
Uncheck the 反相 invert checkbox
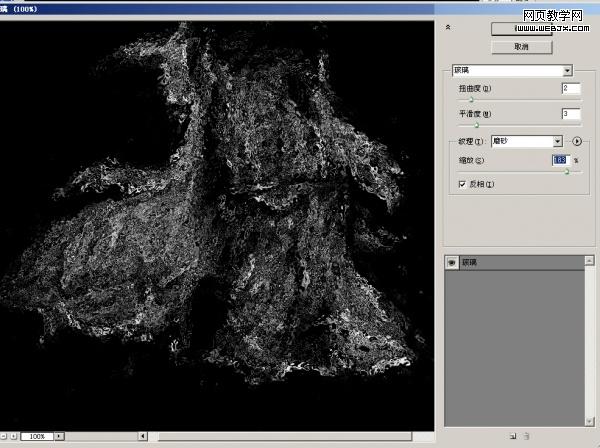click(x=462, y=184)
